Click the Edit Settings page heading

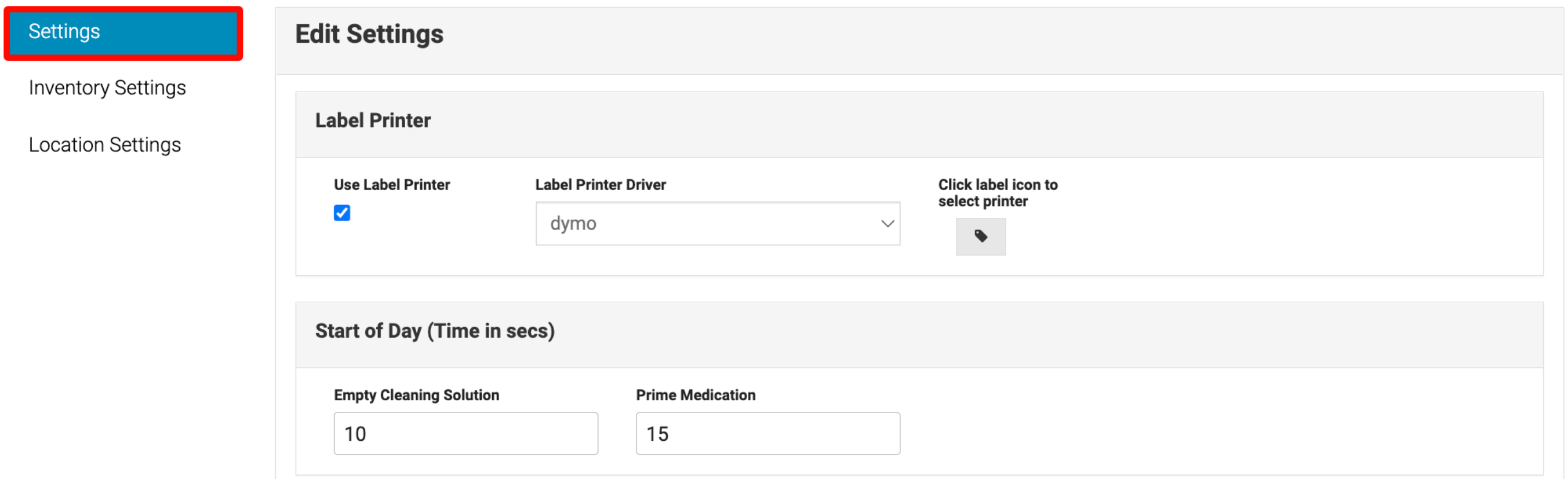pos(369,35)
